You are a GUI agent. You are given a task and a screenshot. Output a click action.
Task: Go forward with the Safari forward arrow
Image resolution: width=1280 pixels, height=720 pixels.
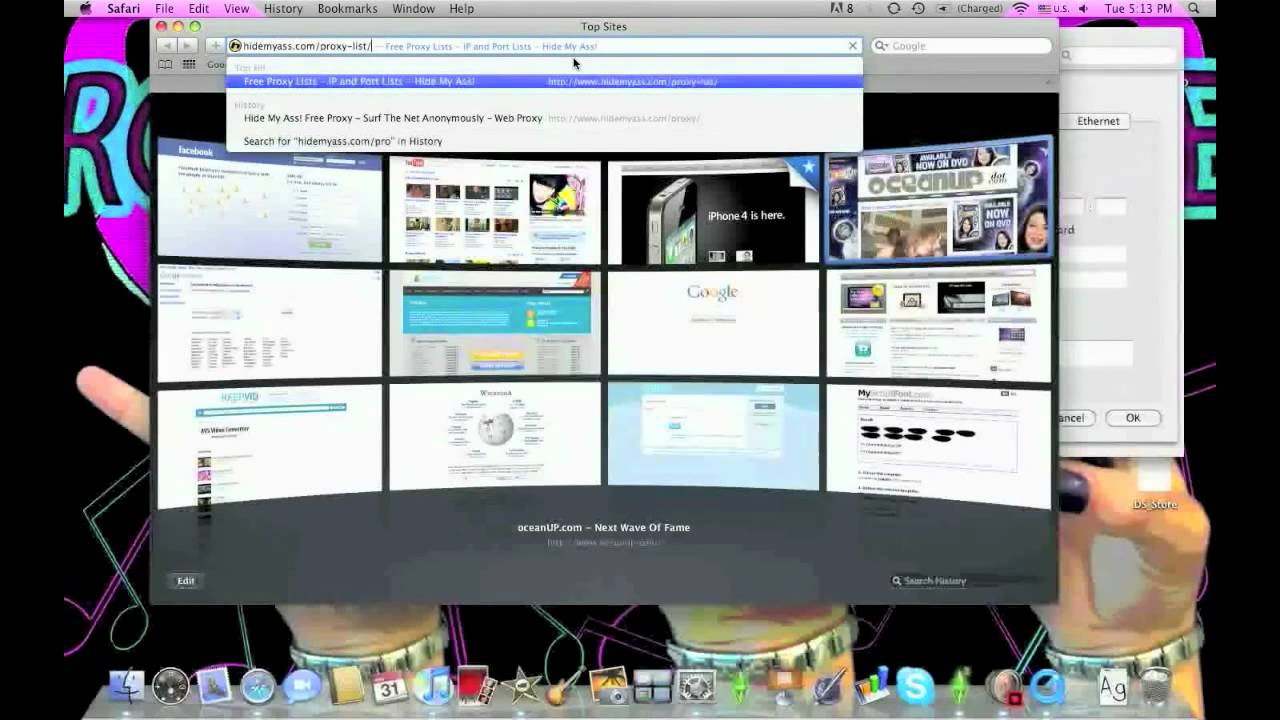coord(188,46)
